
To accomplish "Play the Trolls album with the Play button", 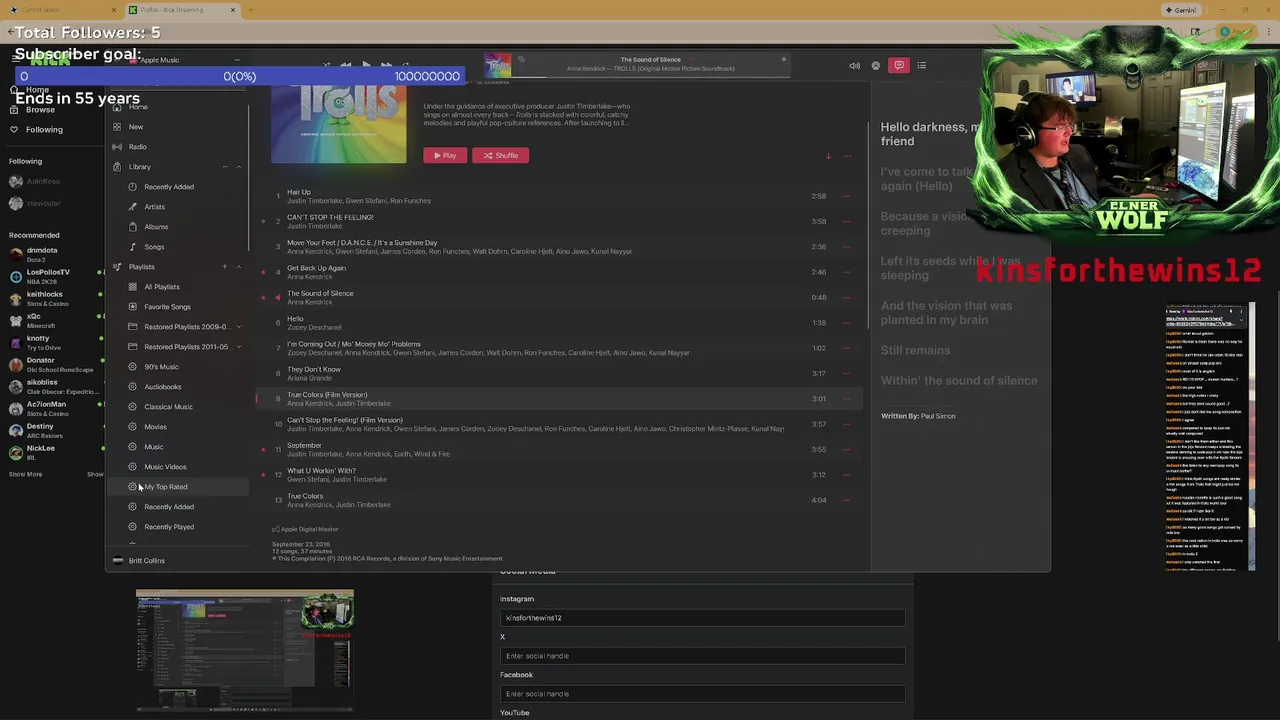I will 445,155.
